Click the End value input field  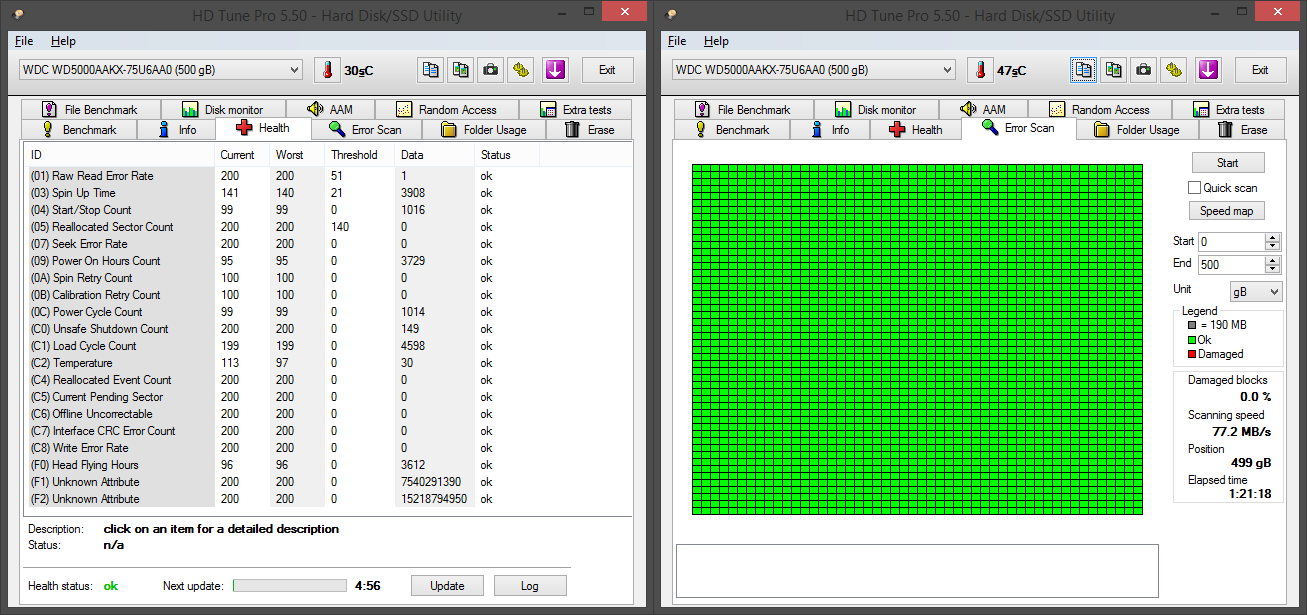pyautogui.click(x=1231, y=265)
